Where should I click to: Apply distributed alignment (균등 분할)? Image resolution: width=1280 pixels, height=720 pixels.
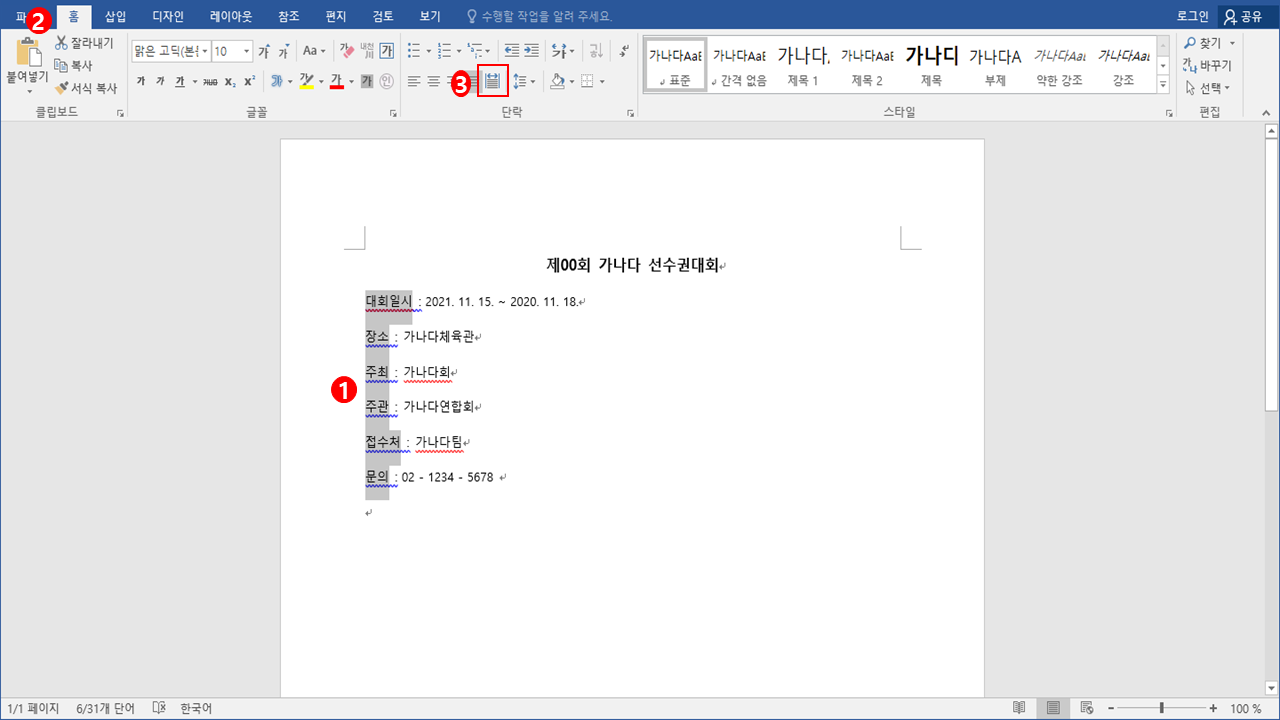(492, 81)
